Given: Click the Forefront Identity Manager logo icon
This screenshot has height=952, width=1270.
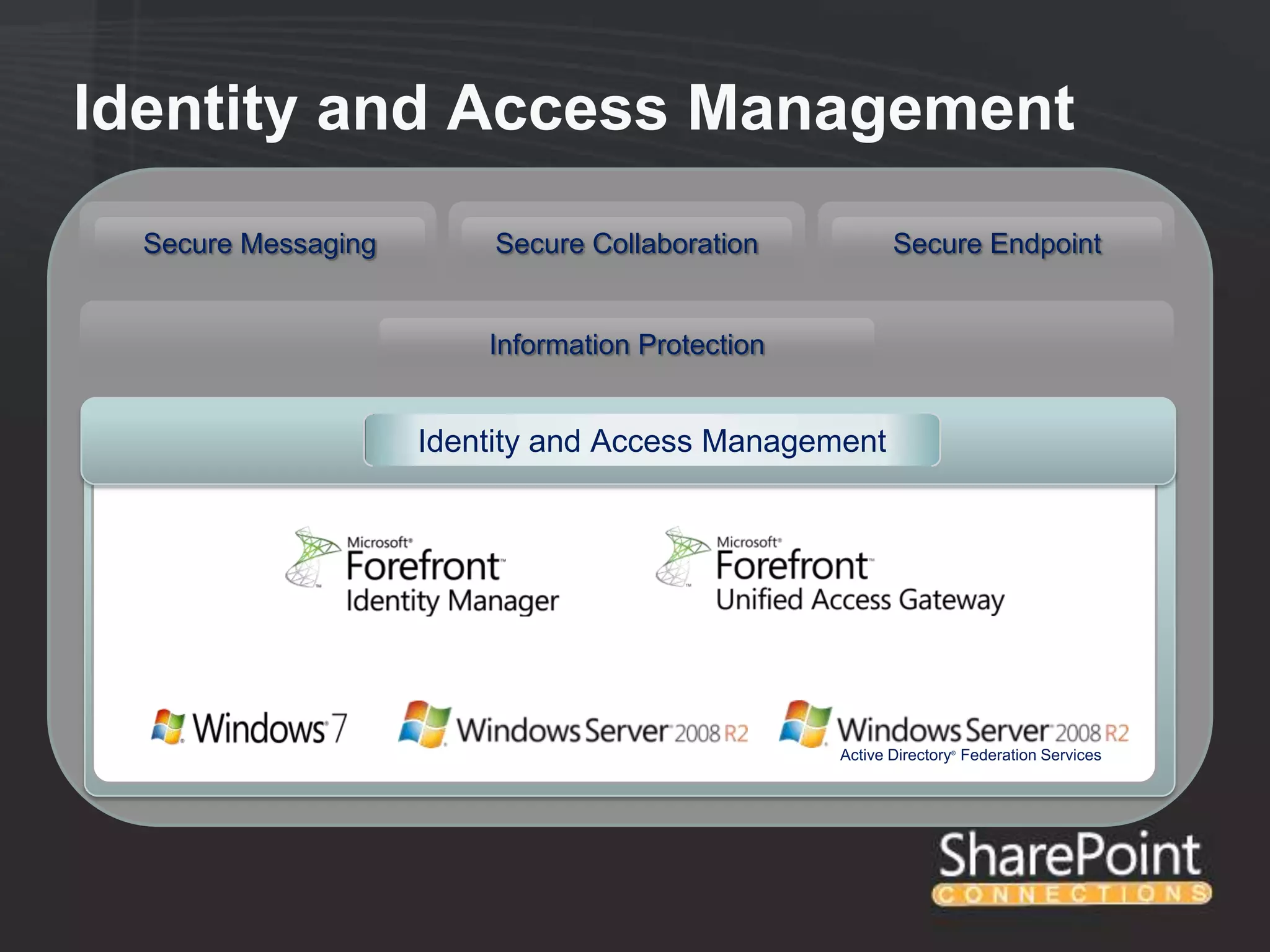Looking at the screenshot, I should click(313, 557).
